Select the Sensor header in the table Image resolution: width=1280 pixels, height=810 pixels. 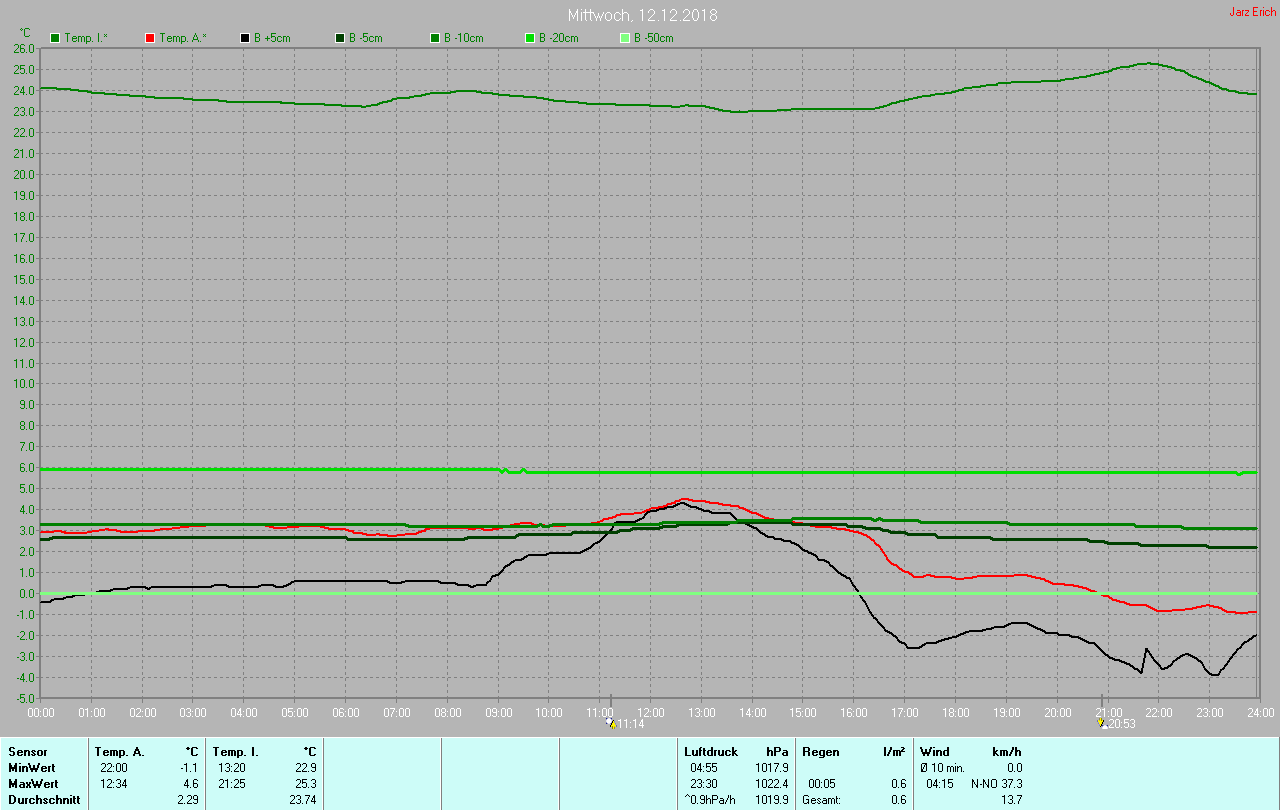pos(27,751)
